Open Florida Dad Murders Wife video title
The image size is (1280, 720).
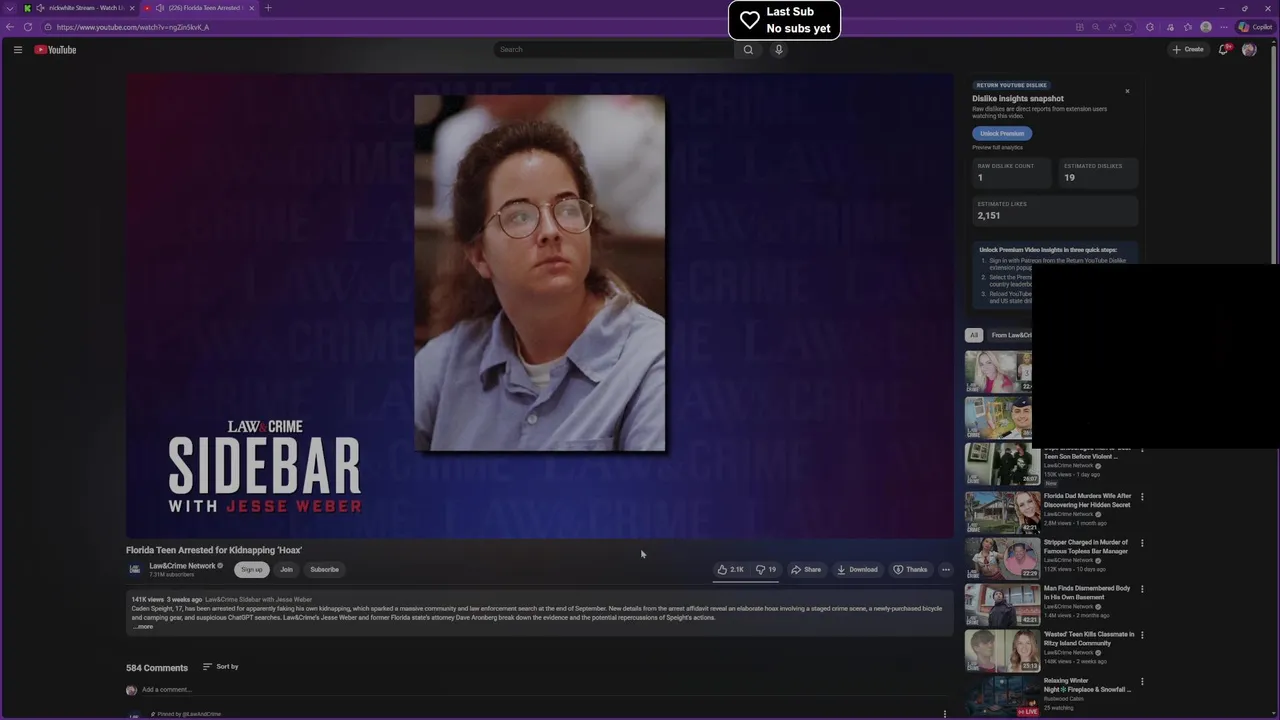point(1088,500)
